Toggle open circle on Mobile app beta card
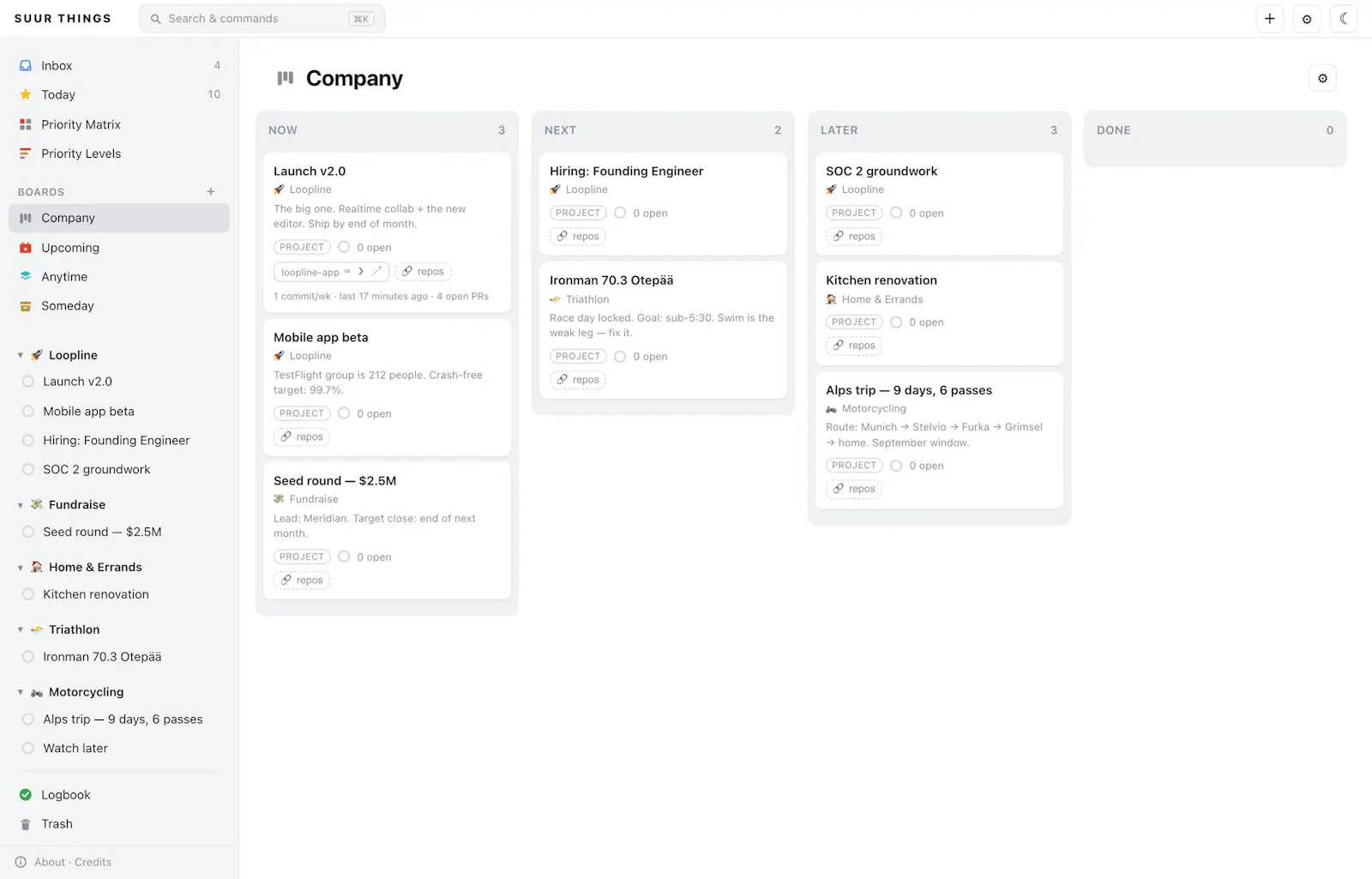 344,413
